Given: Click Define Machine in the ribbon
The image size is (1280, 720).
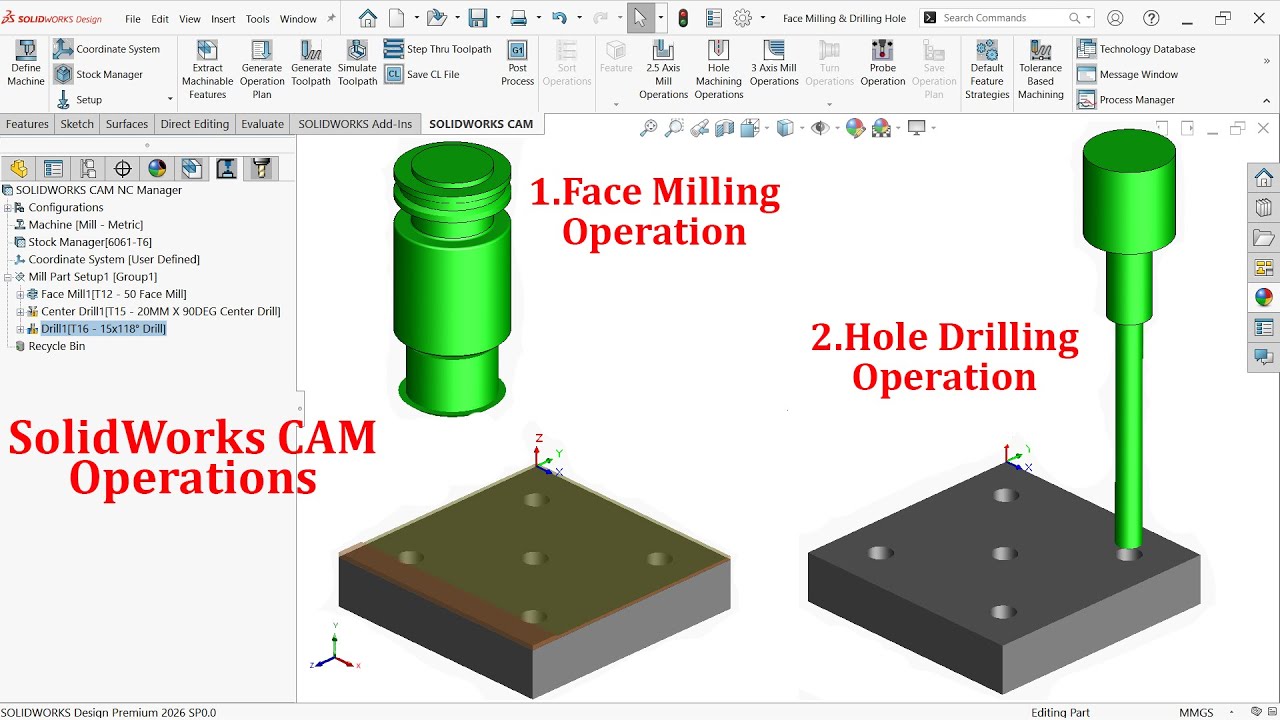Looking at the screenshot, I should point(26,64).
